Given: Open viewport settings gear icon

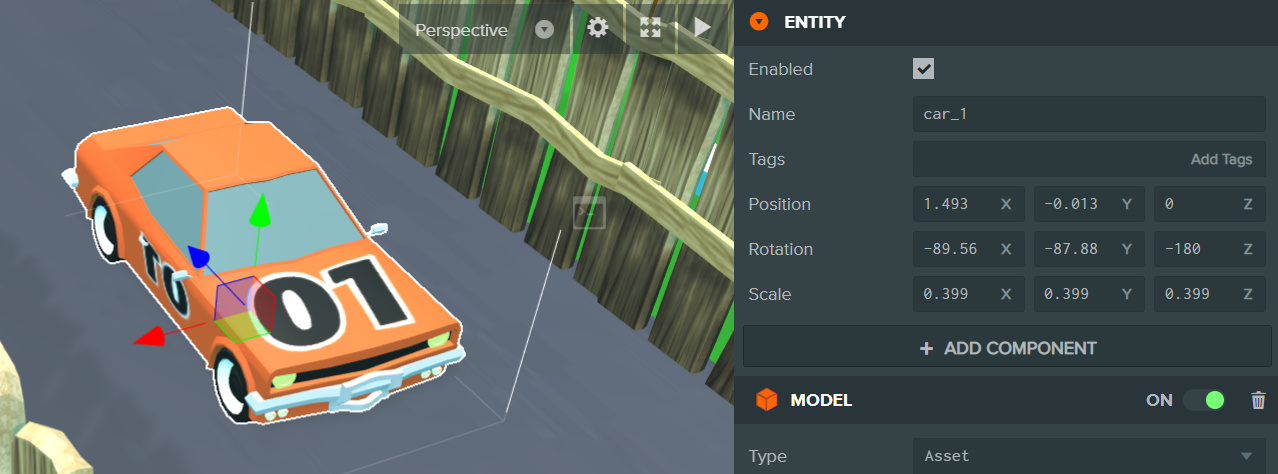Looking at the screenshot, I should (x=598, y=29).
